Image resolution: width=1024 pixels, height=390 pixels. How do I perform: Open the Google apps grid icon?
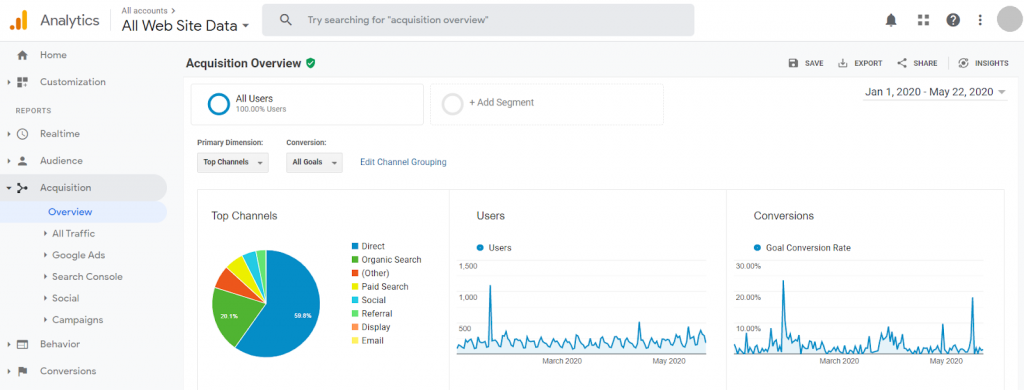(x=923, y=20)
